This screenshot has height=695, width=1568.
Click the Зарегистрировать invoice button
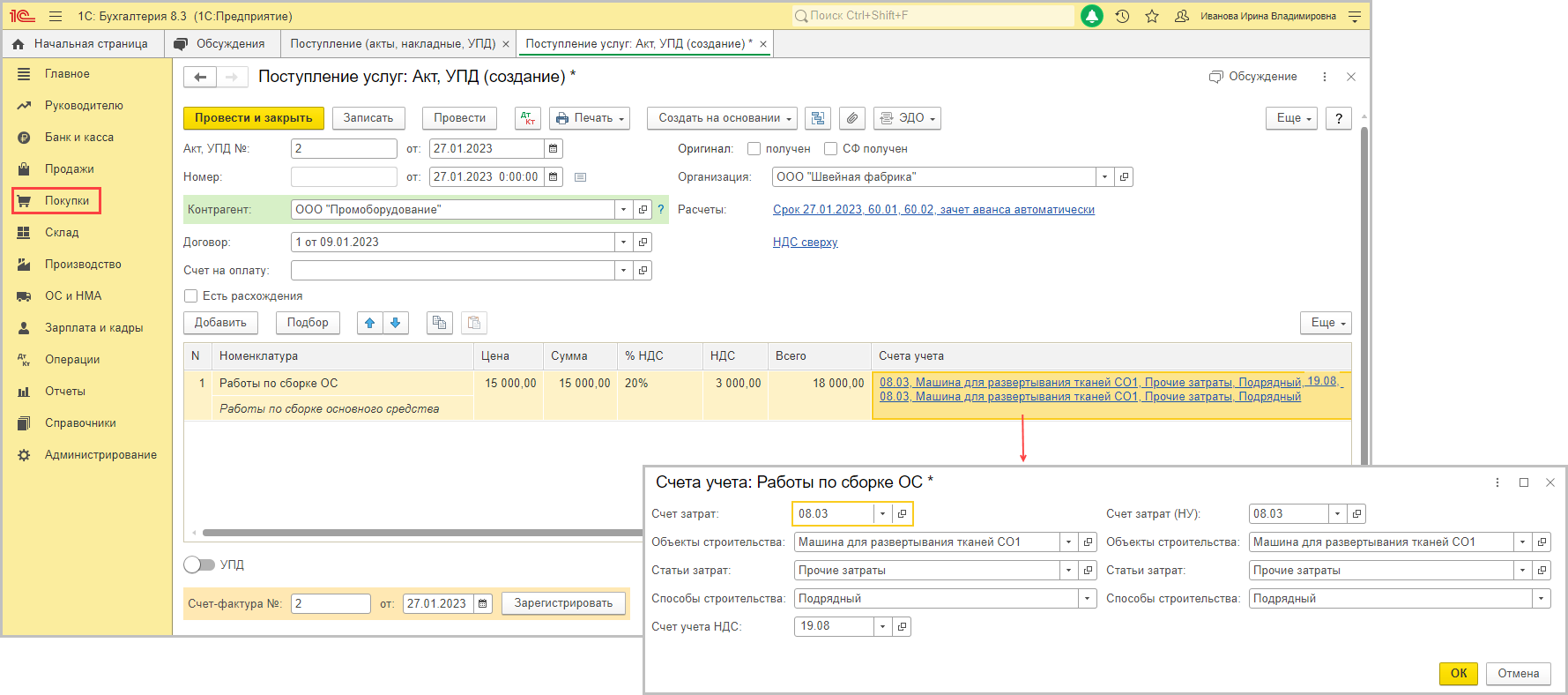[x=564, y=604]
